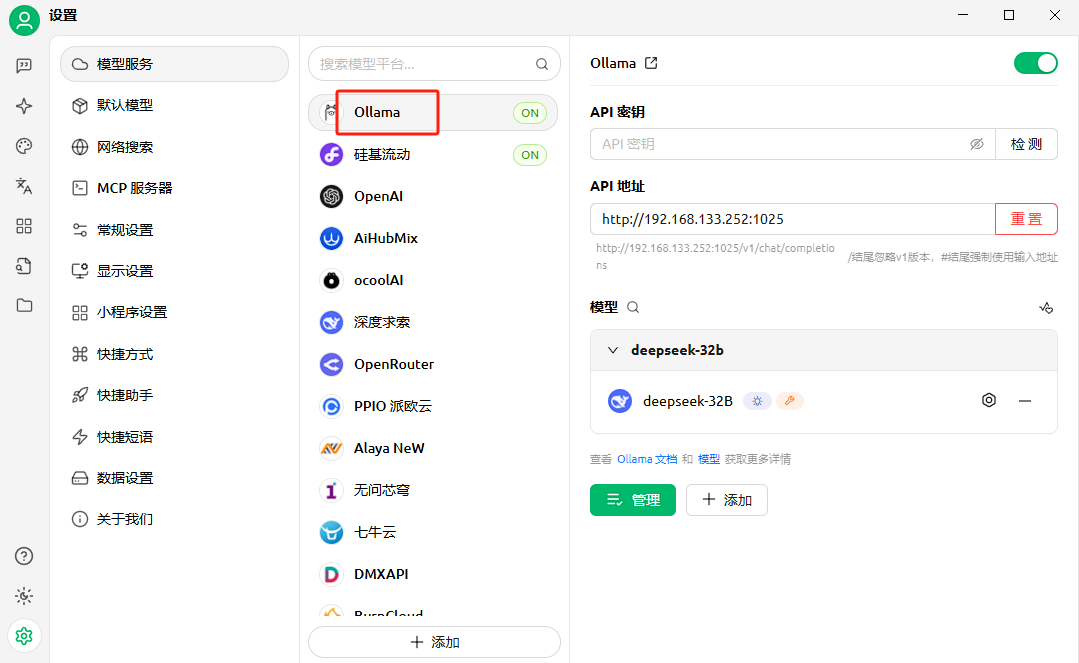Click the health check icon beside 模型
This screenshot has width=1079, height=663.
coord(1046,308)
